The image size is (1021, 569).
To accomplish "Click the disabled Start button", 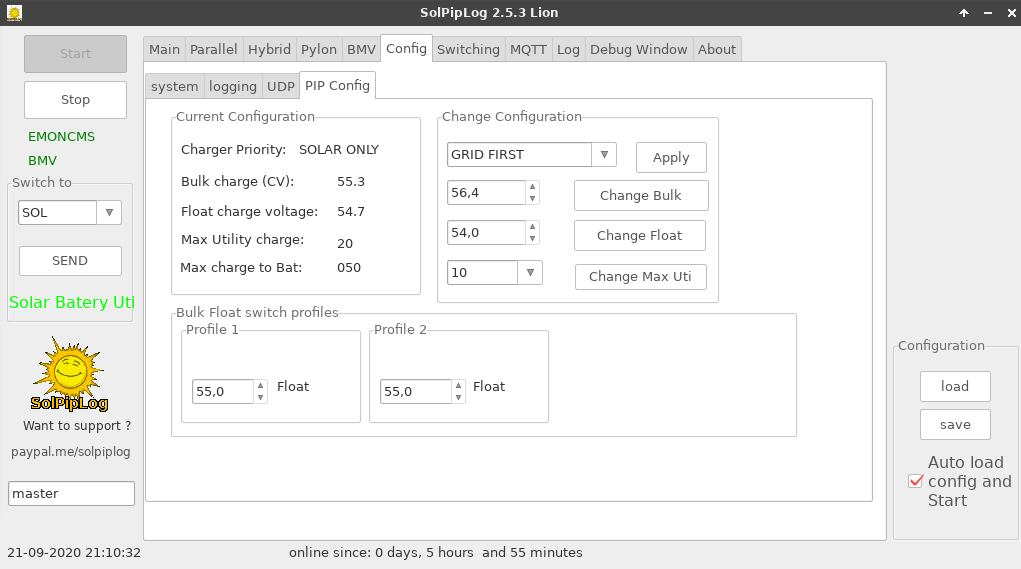I will [76, 54].
